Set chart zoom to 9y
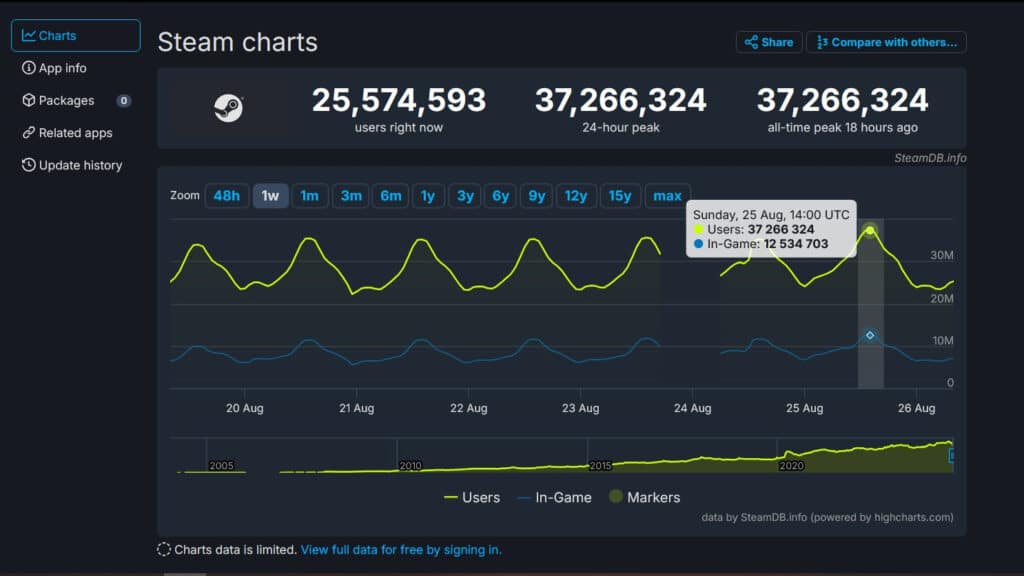The height and width of the screenshot is (576, 1024). pos(537,196)
